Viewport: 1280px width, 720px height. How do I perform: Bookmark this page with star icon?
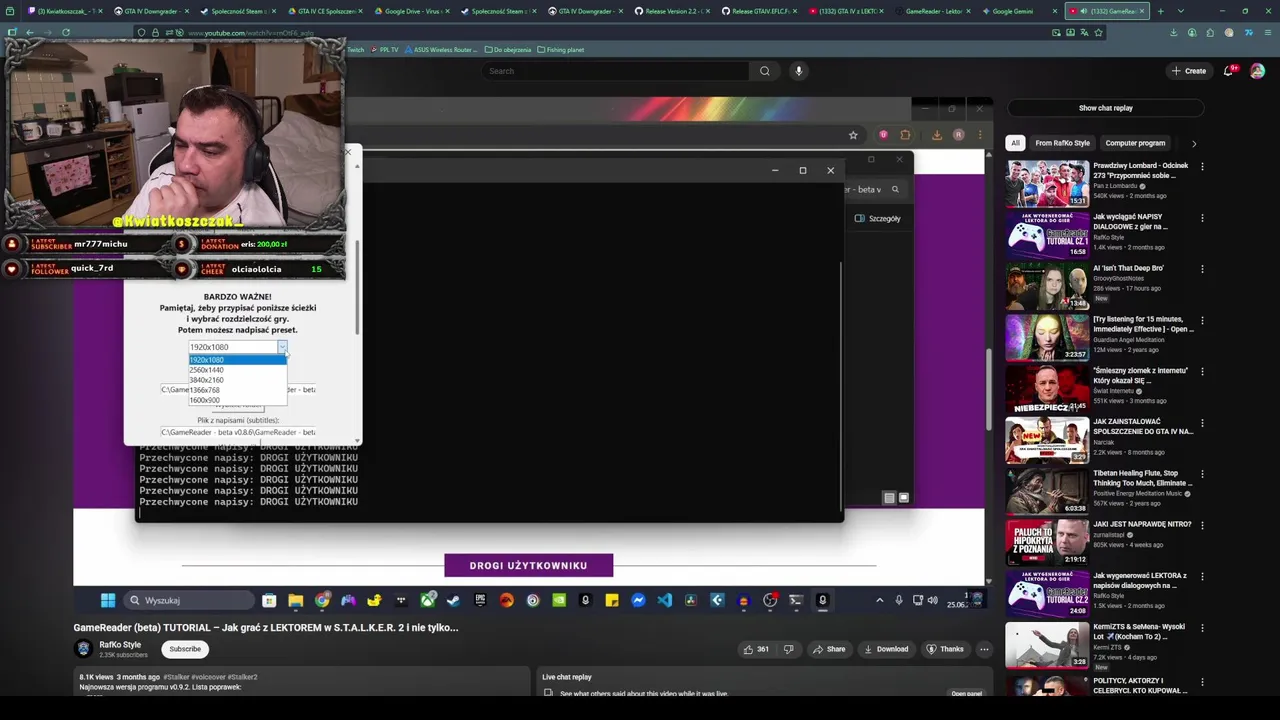coord(1098,32)
